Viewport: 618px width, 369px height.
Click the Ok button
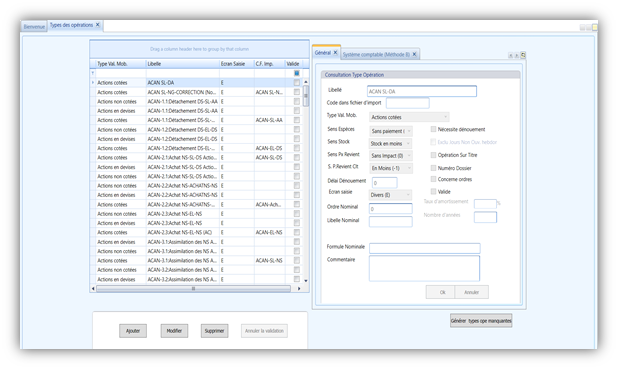point(440,292)
